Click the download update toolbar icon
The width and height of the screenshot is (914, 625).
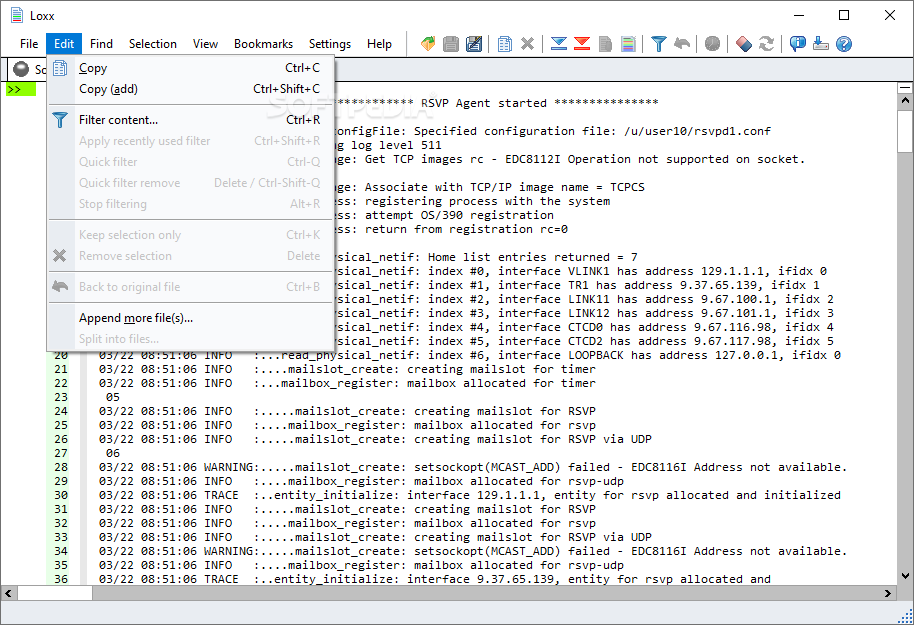(821, 44)
